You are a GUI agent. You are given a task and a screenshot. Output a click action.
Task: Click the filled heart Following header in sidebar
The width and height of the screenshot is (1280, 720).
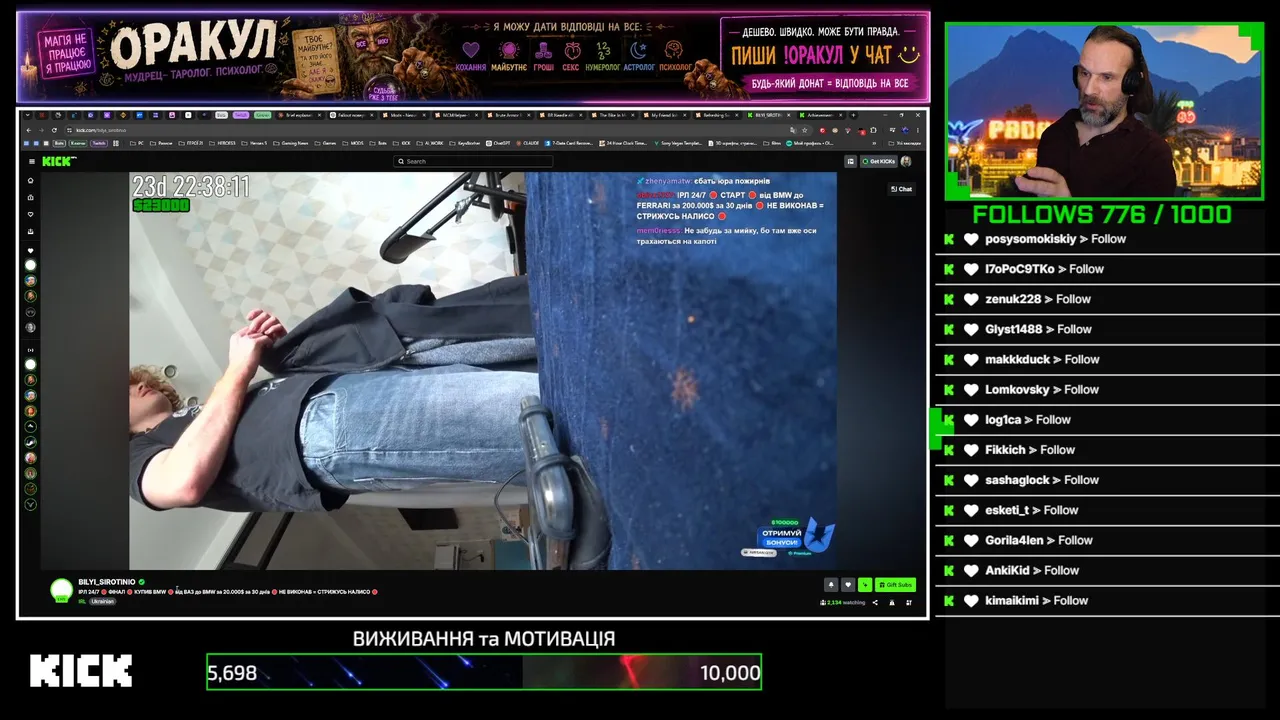(30, 250)
